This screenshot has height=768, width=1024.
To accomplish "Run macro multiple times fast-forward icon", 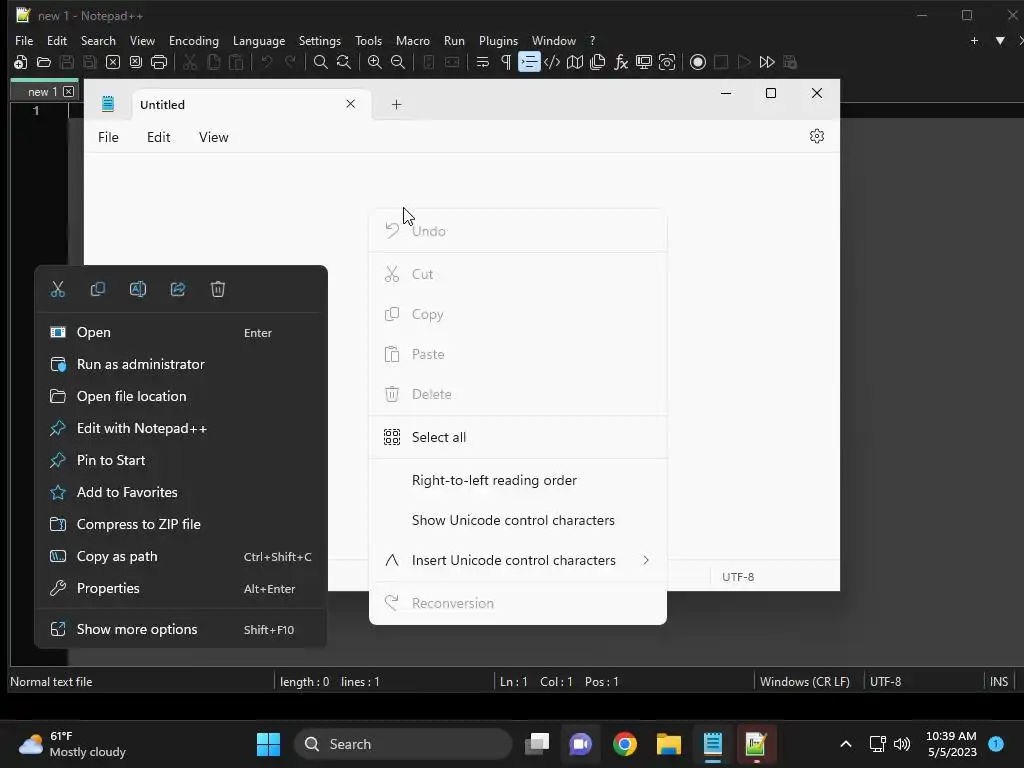I will pos(767,62).
